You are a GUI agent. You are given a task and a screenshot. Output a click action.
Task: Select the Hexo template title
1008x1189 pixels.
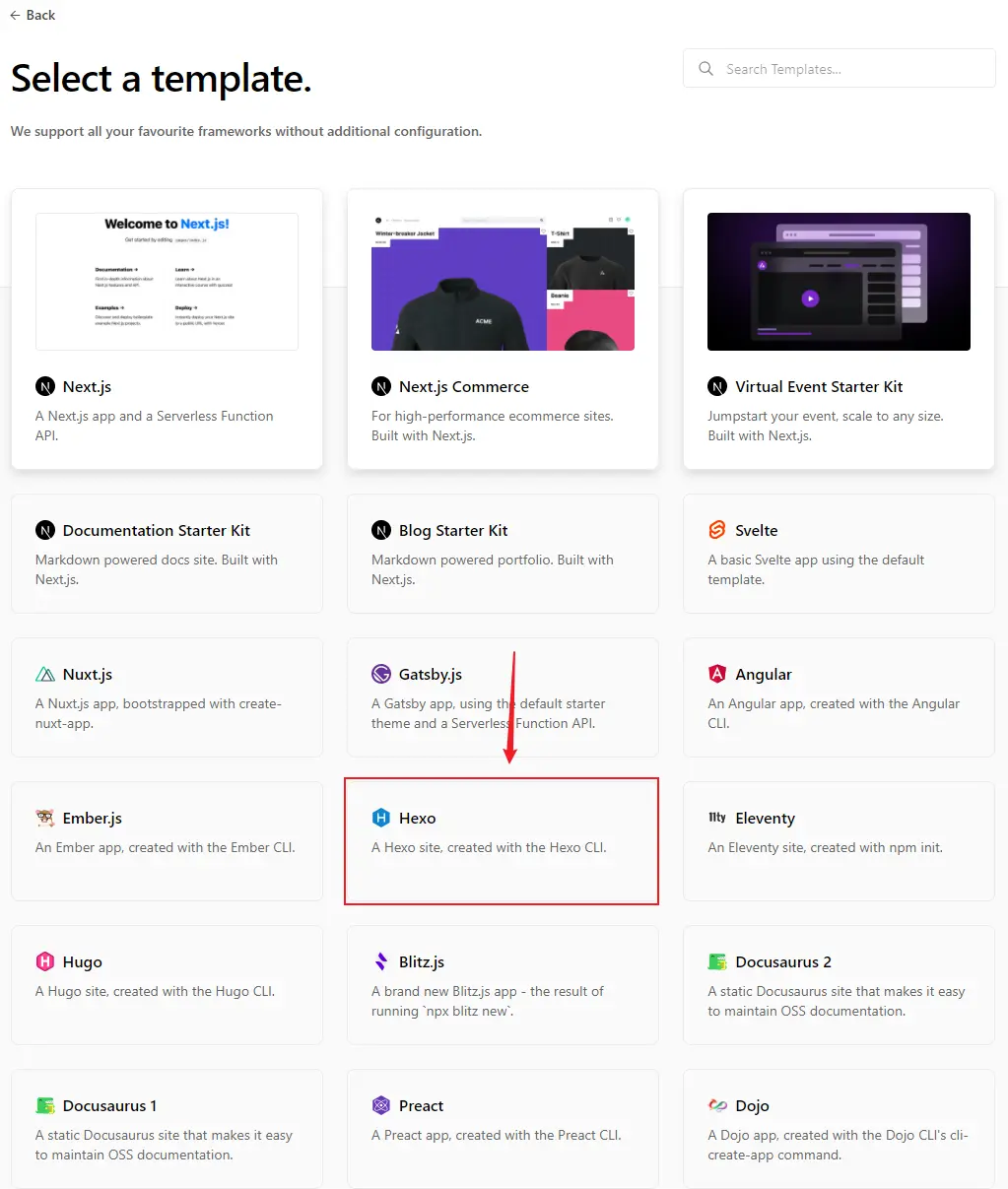[418, 818]
